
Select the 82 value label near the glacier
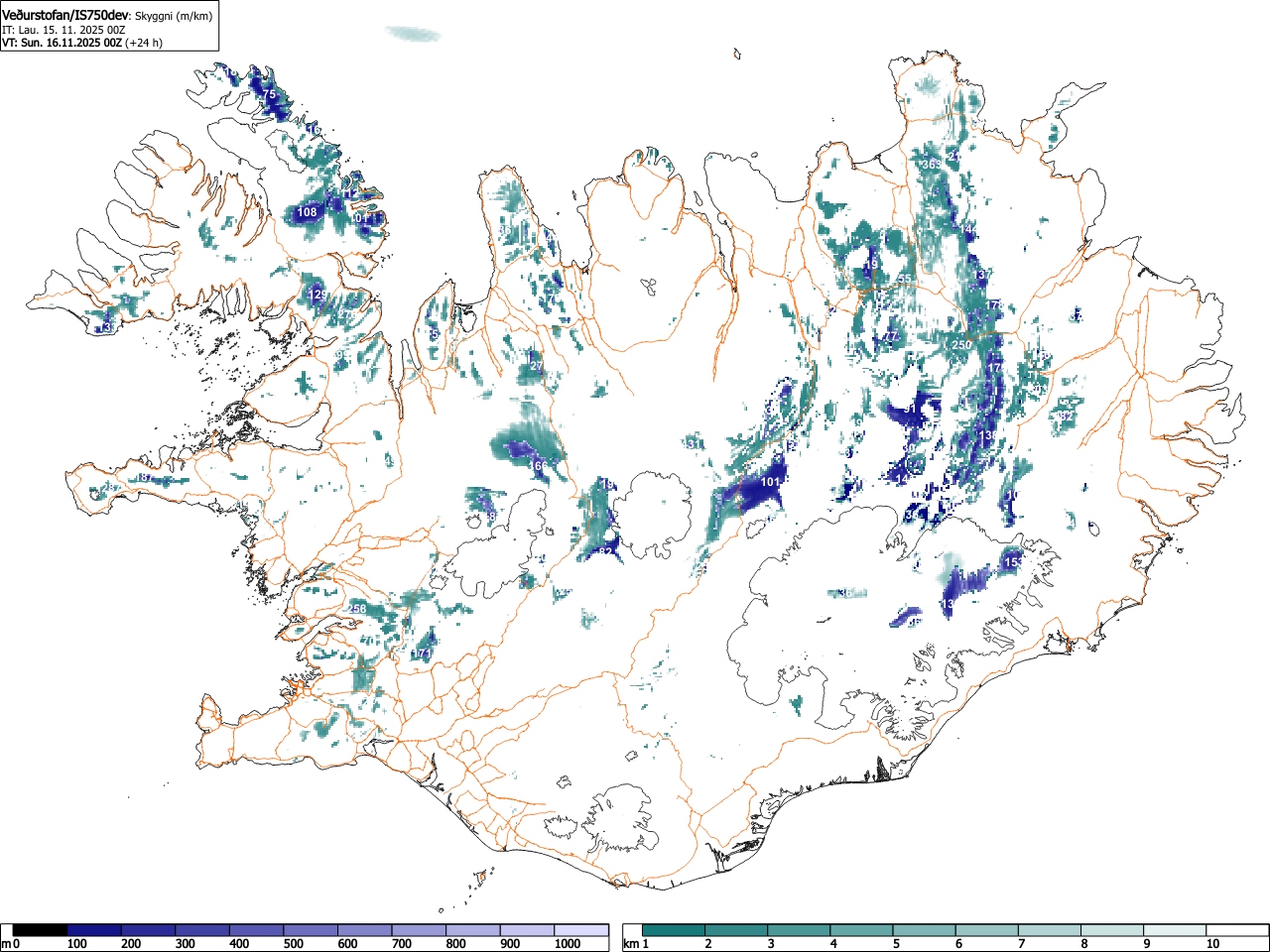click(606, 551)
